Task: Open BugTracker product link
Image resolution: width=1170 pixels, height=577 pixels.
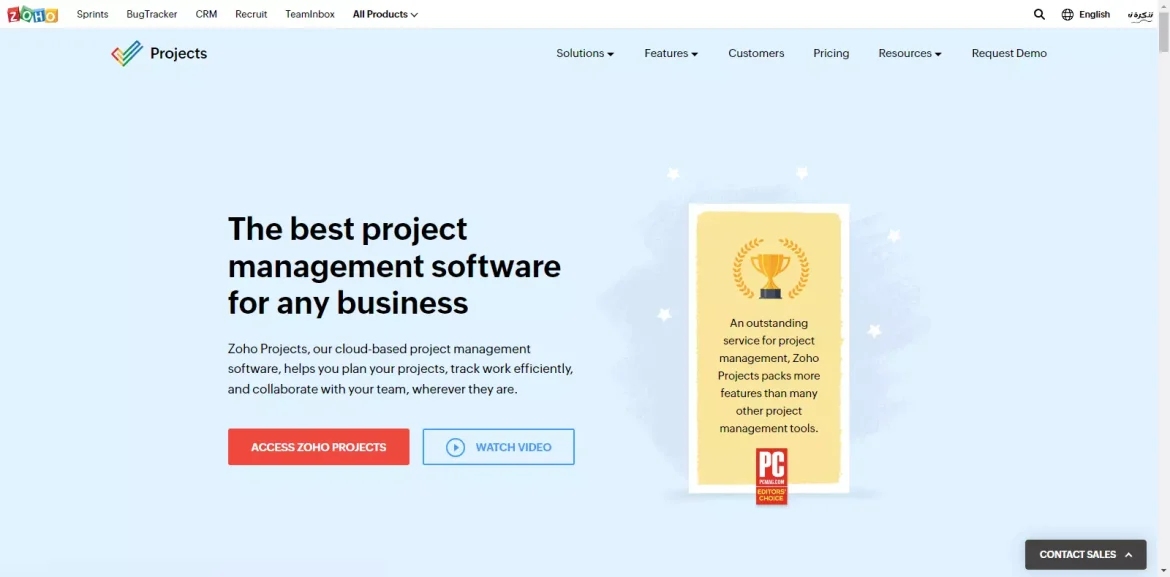Action: pos(151,14)
